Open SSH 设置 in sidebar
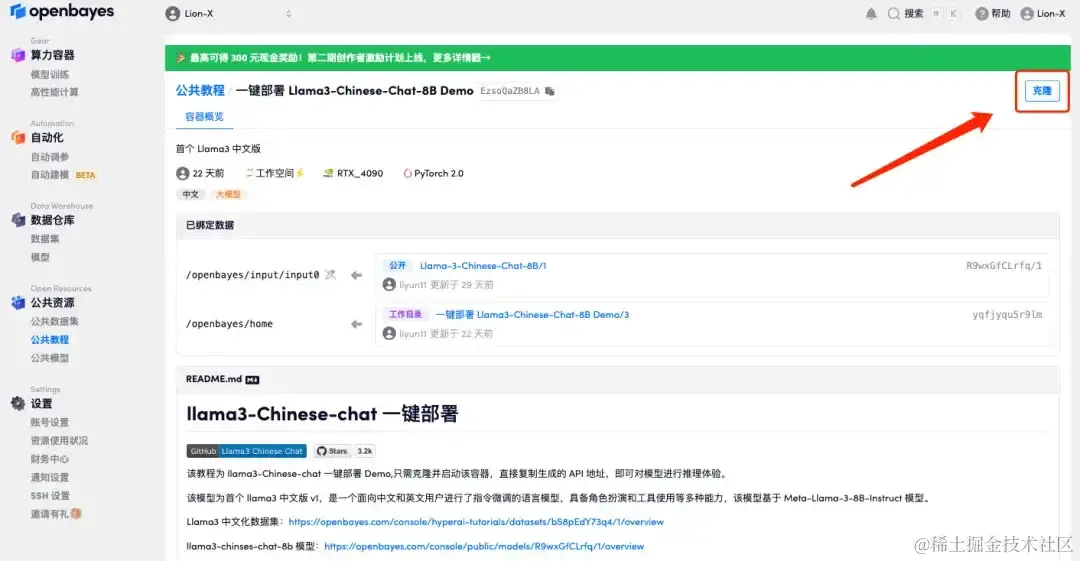This screenshot has height=561, width=1080. coord(50,496)
